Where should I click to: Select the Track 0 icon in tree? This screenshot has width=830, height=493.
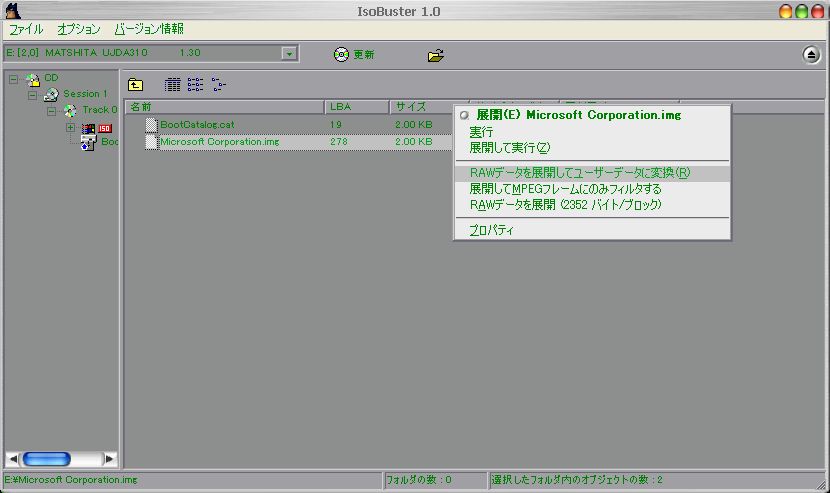coord(70,111)
